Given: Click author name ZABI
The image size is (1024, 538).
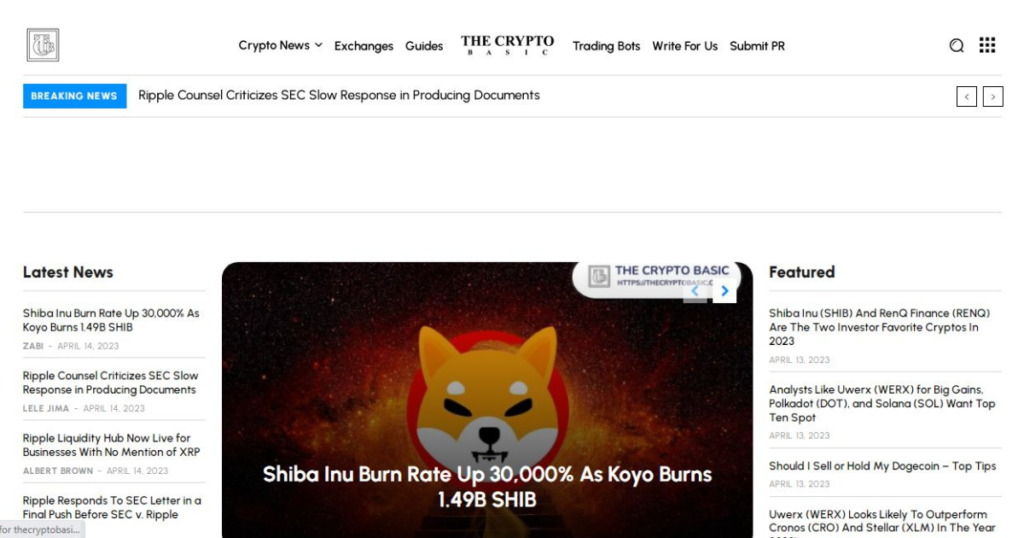Looking at the screenshot, I should point(33,346).
